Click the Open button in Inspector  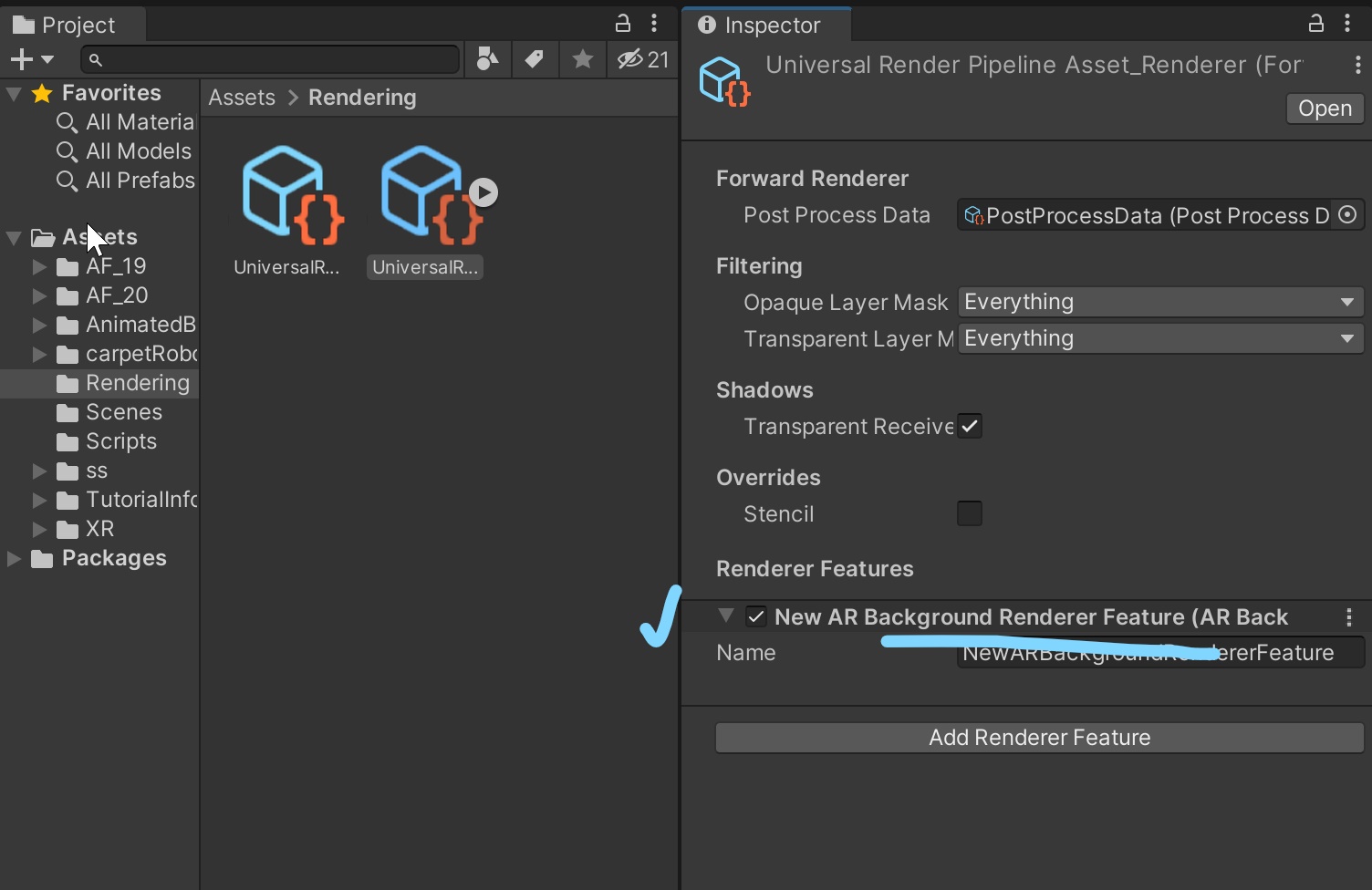click(1325, 108)
